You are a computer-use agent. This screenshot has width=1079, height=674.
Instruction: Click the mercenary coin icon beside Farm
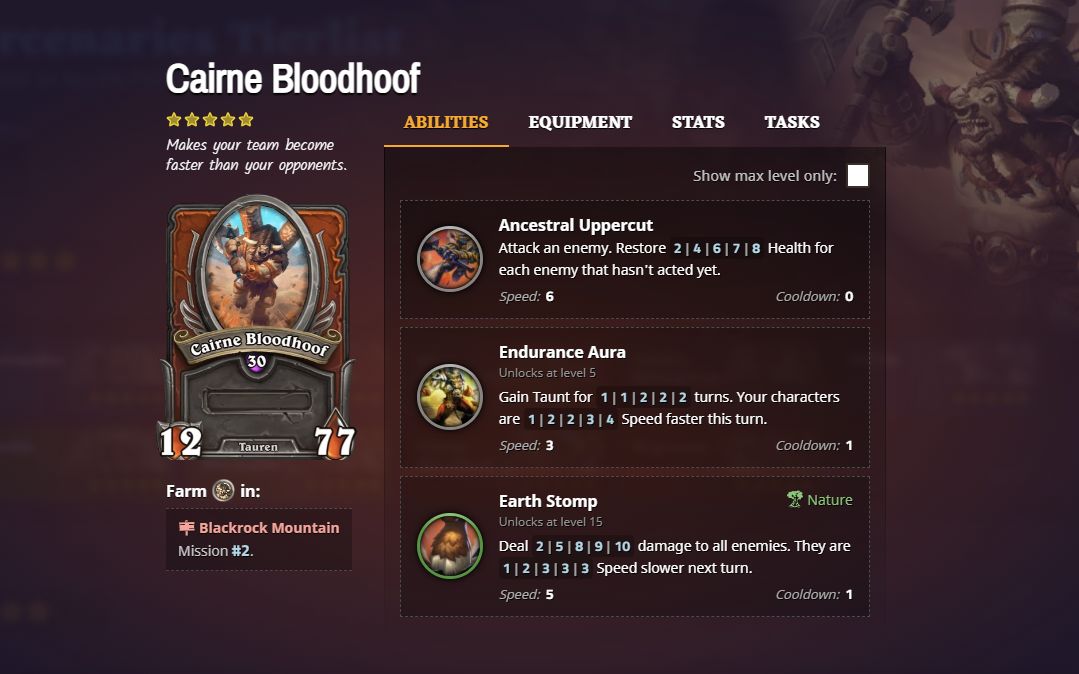click(223, 491)
